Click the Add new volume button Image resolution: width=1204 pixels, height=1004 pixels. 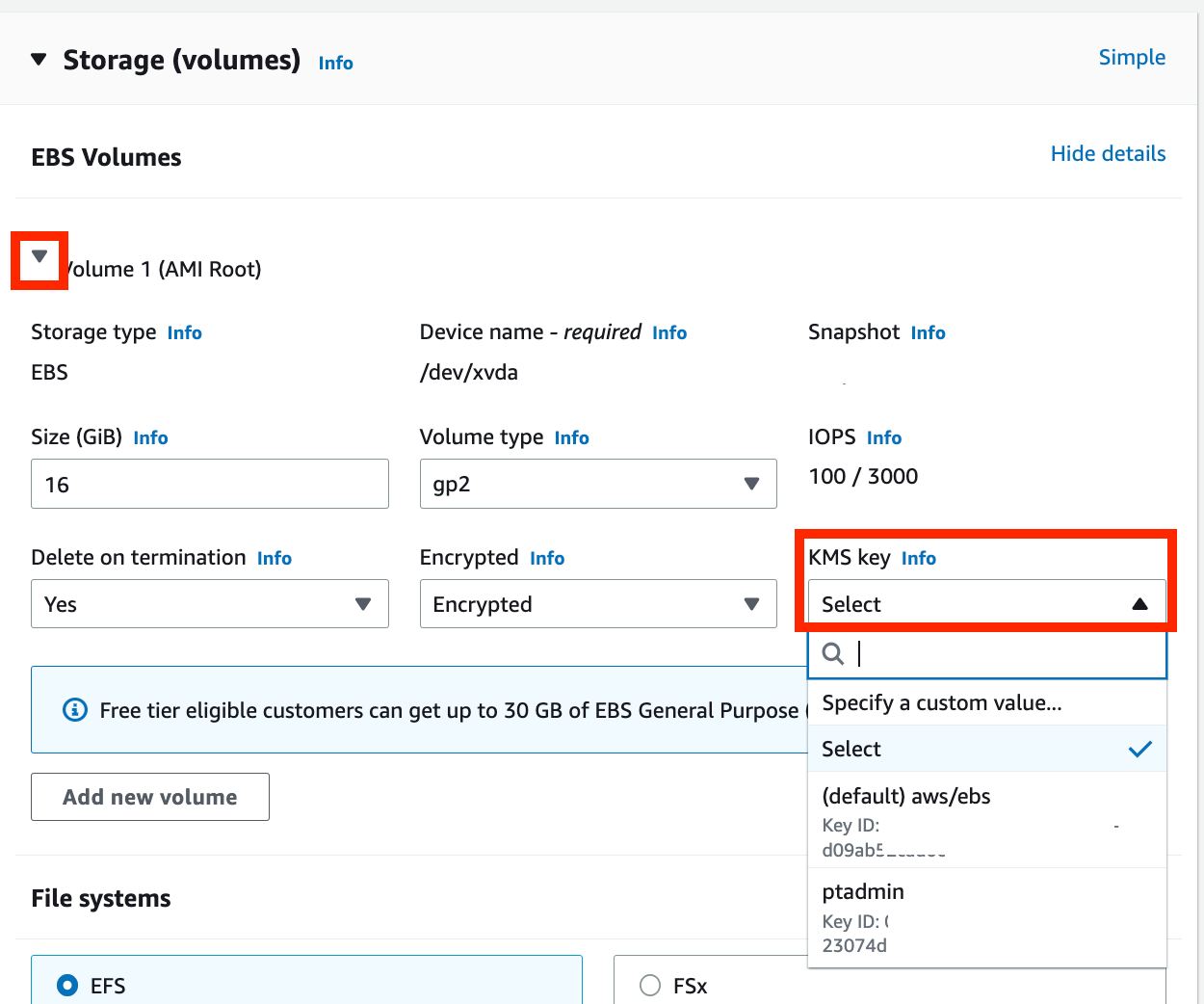pos(149,797)
